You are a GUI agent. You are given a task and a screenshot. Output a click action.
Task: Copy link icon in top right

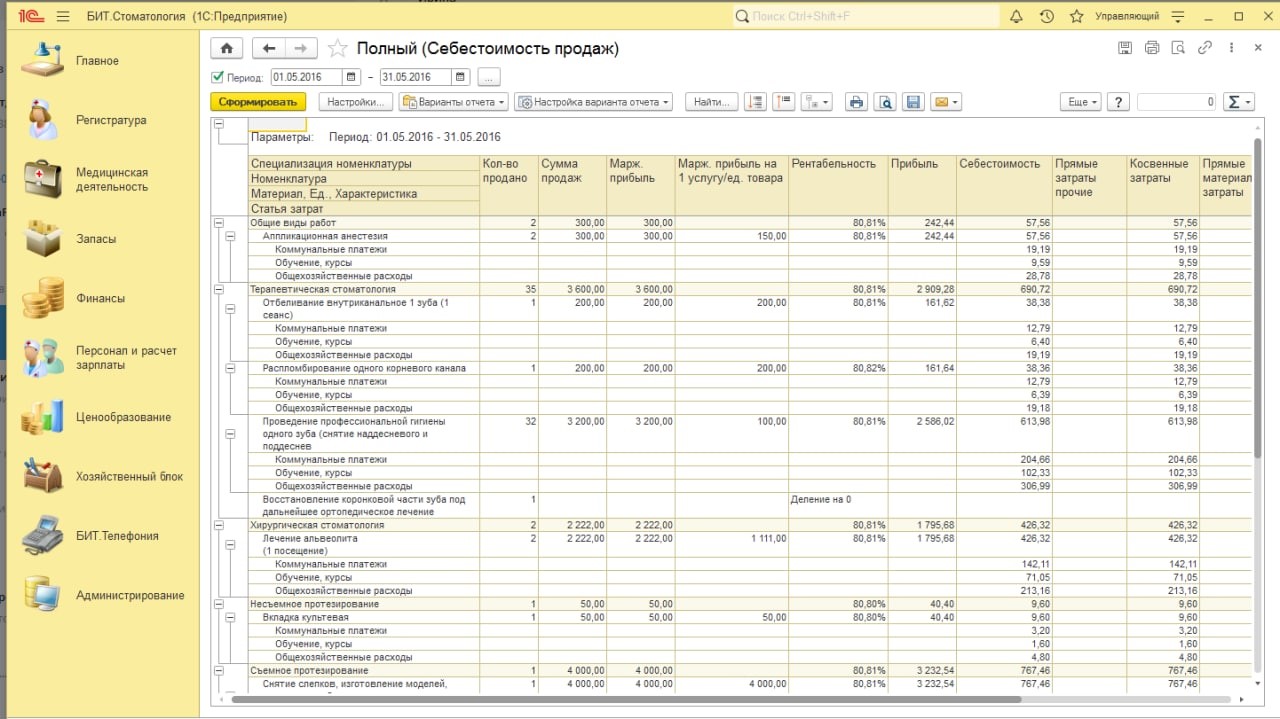[x=1205, y=48]
